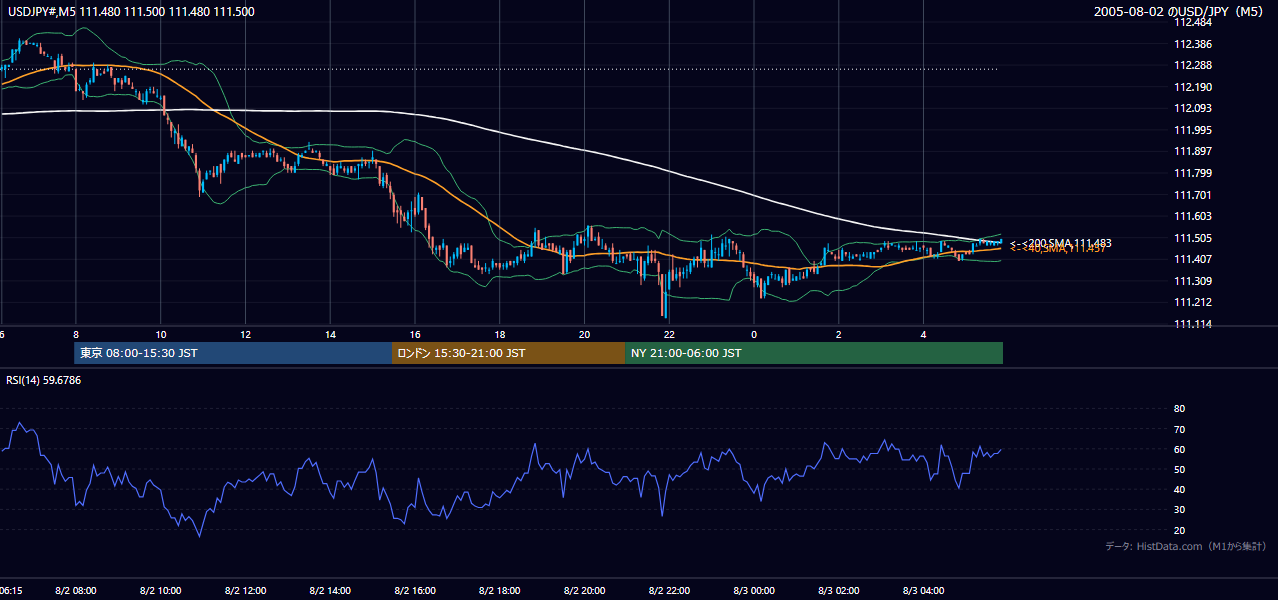This screenshot has height=600, width=1278.
Task: Click price axis value 111.407
Action: coord(1191,259)
